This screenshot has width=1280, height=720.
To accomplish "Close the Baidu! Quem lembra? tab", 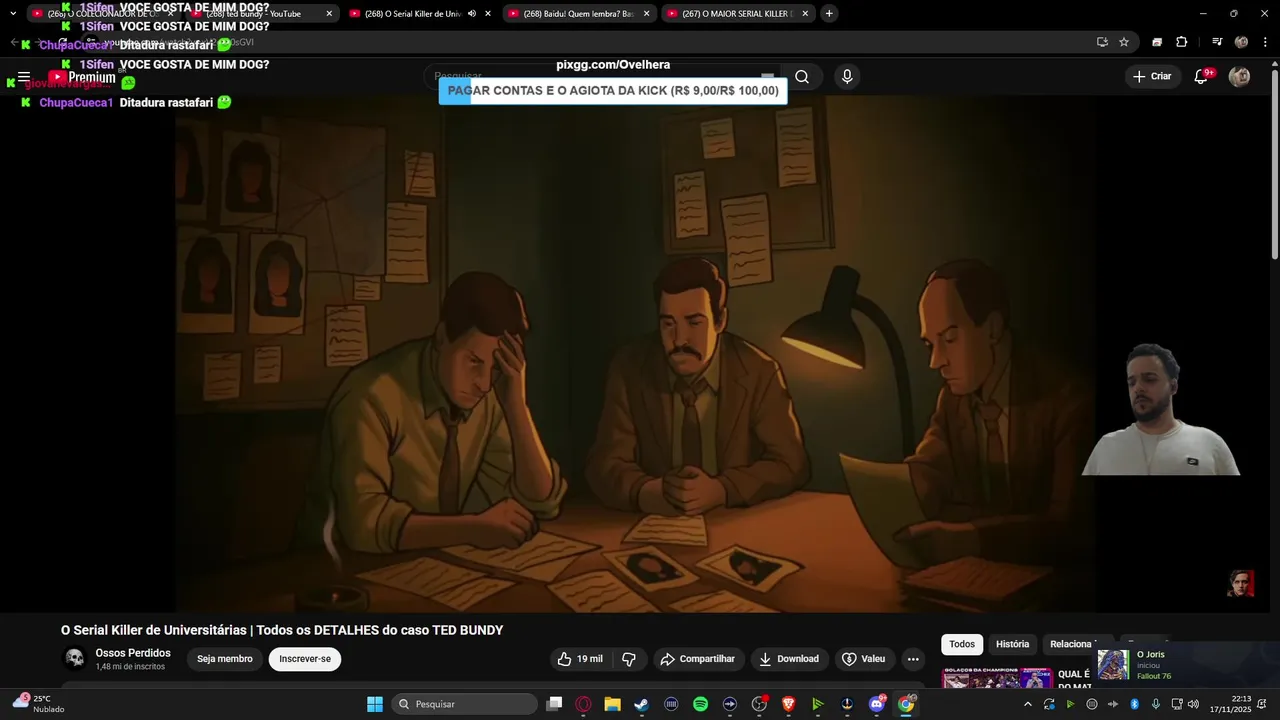I will tap(646, 14).
